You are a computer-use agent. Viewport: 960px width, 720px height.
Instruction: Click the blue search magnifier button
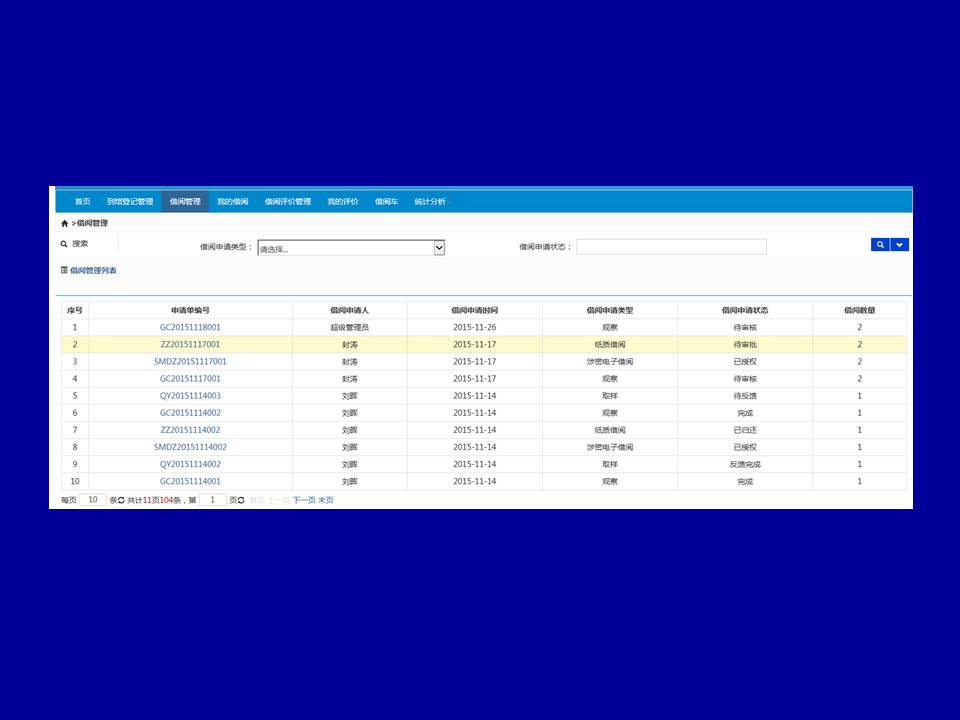tap(880, 245)
